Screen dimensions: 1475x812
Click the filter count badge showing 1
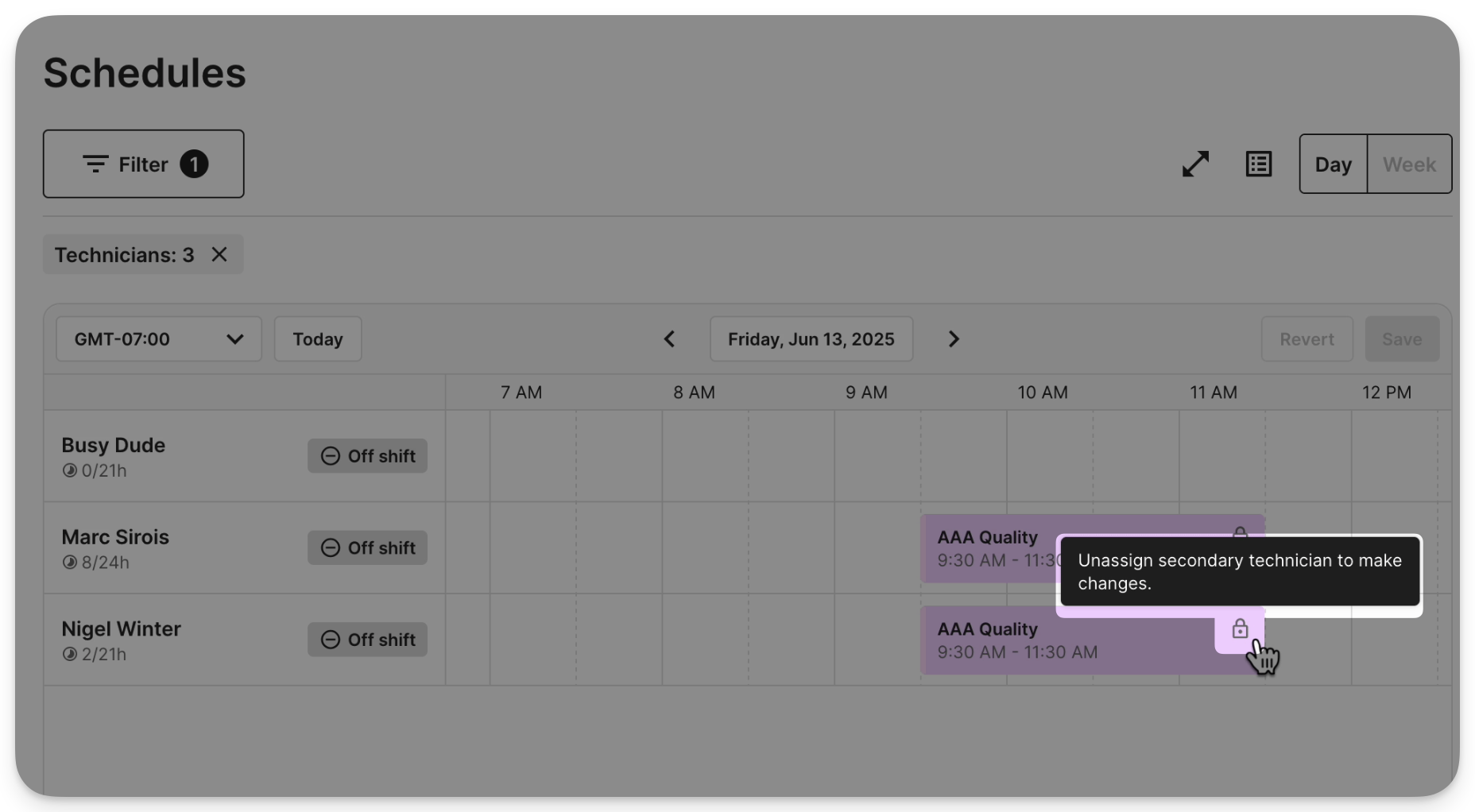(194, 164)
